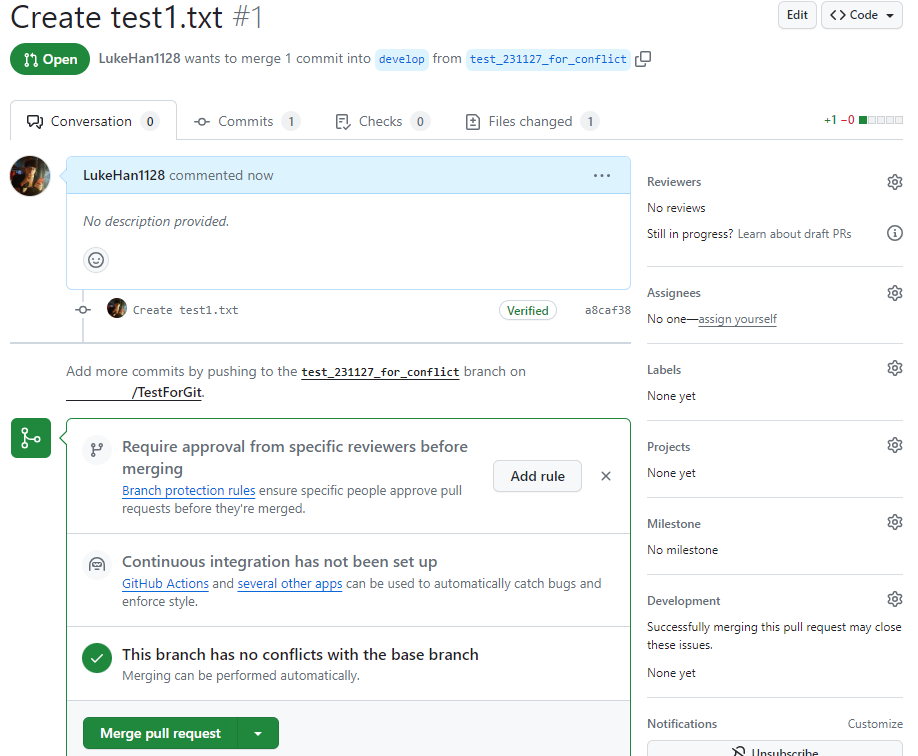Open the develop base branch link
Viewport: 918px width, 756px height.
402,59
